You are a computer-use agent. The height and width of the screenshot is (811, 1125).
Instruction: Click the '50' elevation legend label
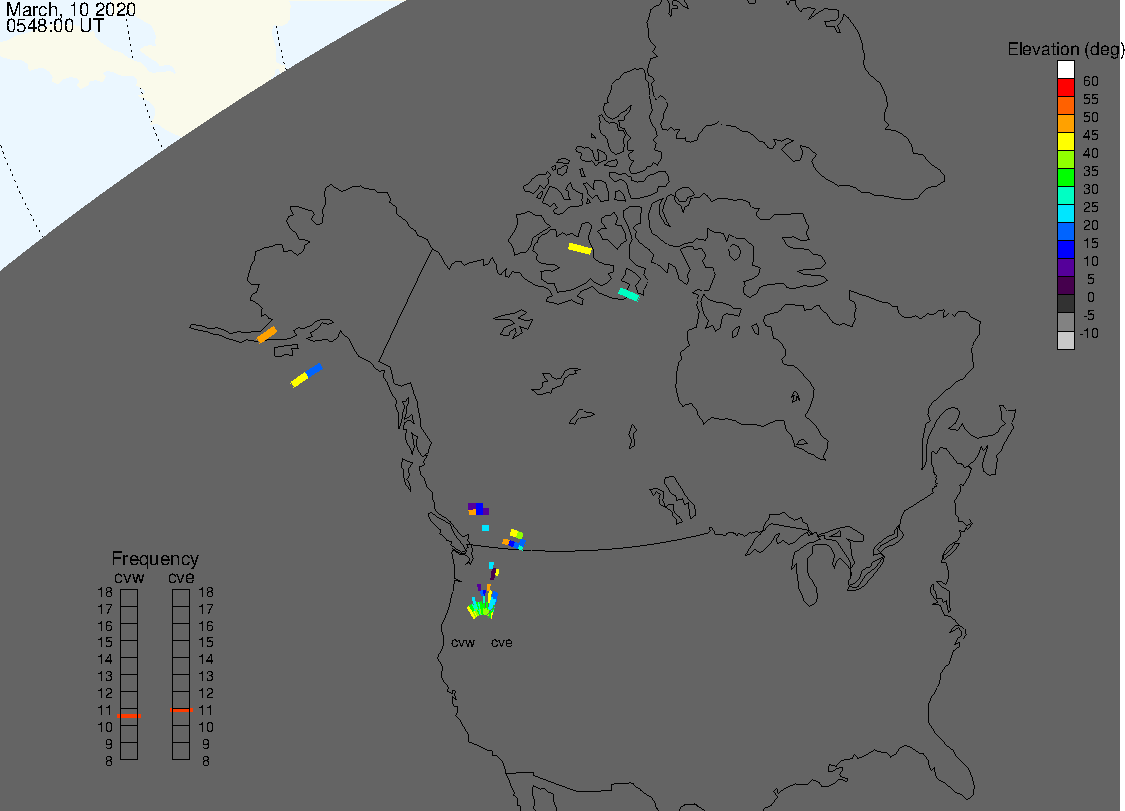pyautogui.click(x=1091, y=117)
